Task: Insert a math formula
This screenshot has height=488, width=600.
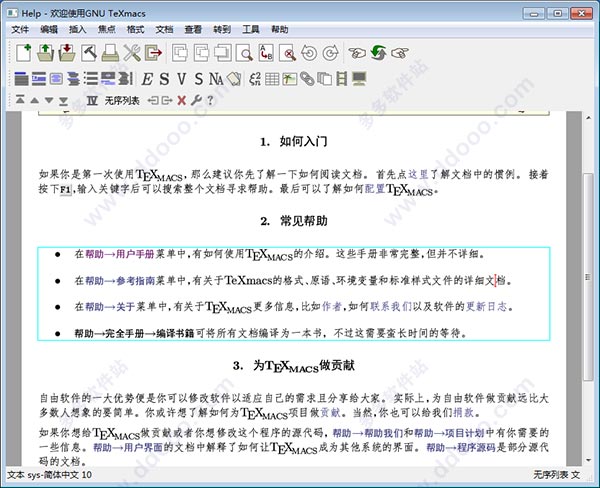Action: pyautogui.click(x=255, y=79)
